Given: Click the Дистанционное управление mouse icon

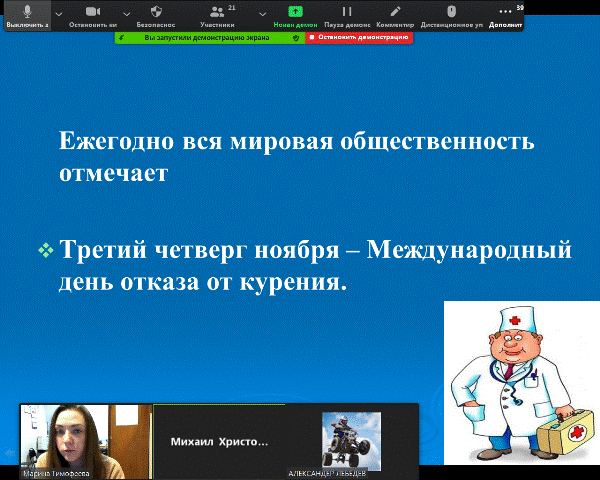Looking at the screenshot, I should click(451, 14).
